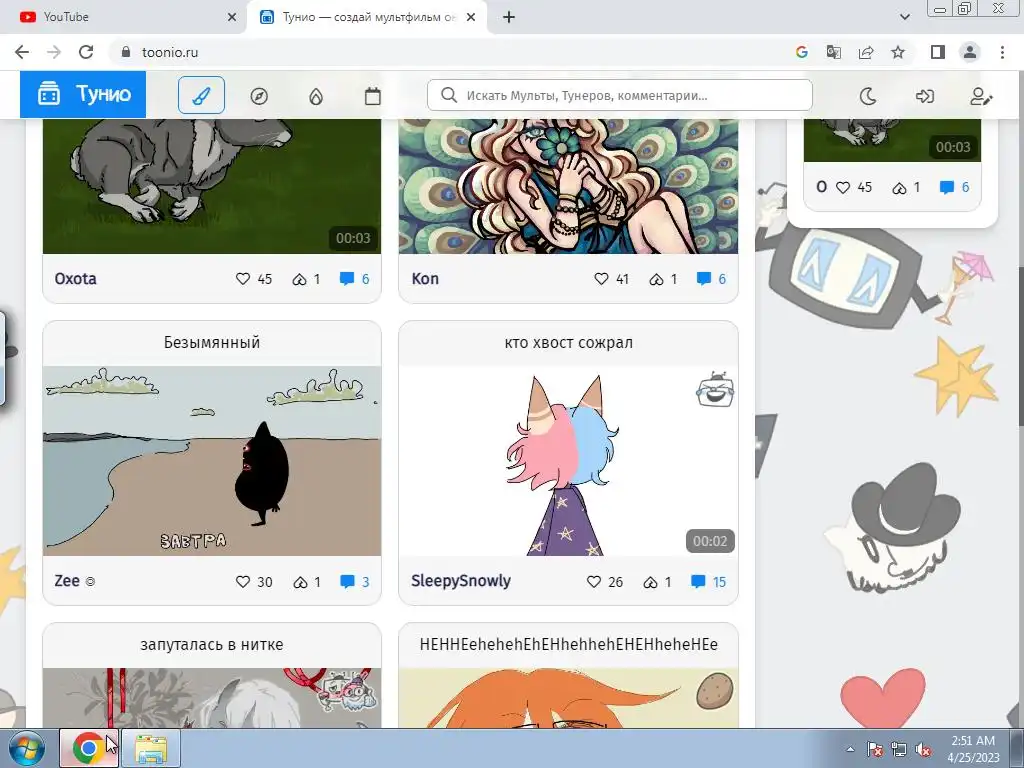Like the side panel cartoon heart

[x=843, y=187]
